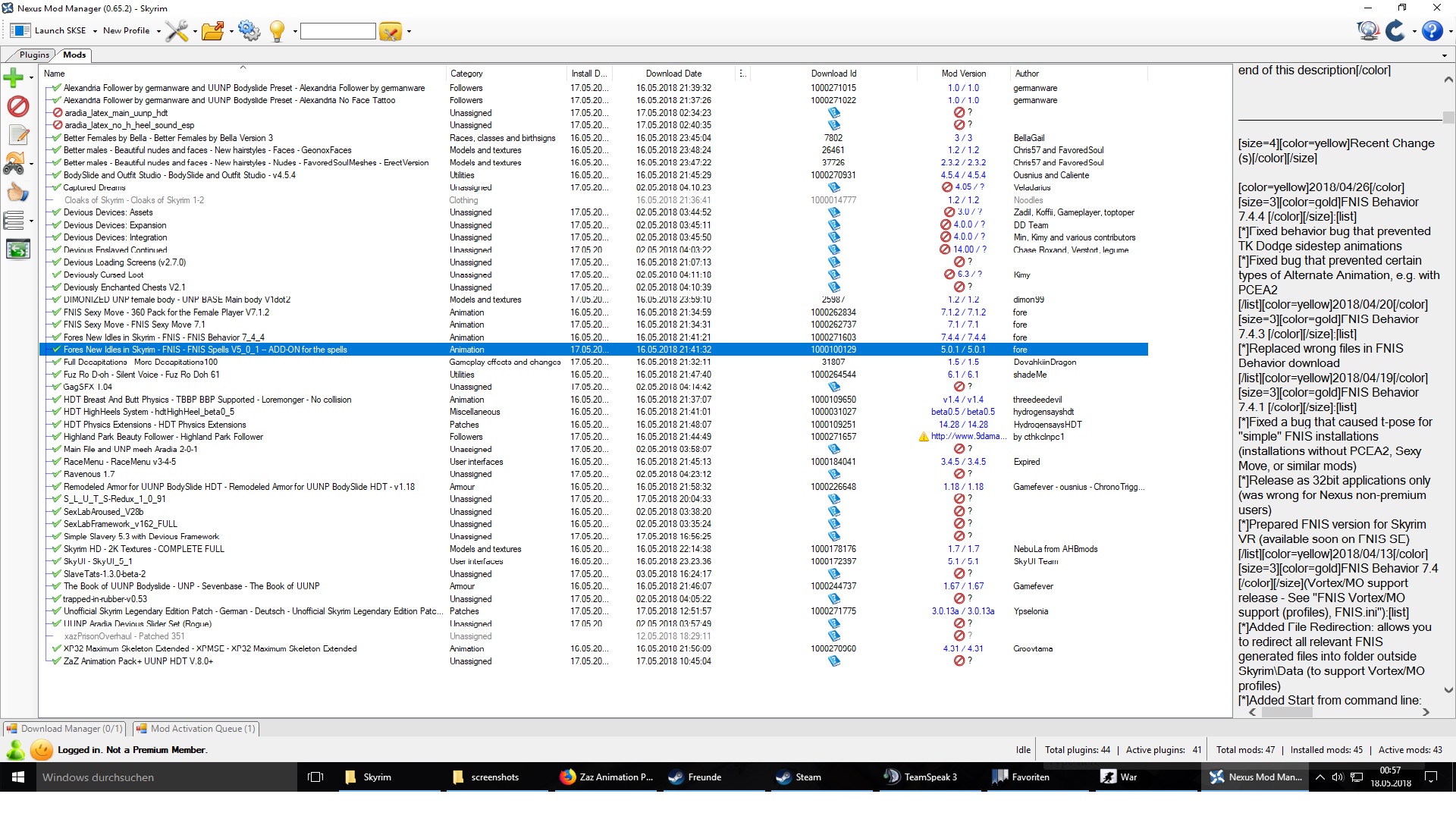Click the green plus add mod icon
The width and height of the screenshot is (1456, 819).
click(14, 77)
